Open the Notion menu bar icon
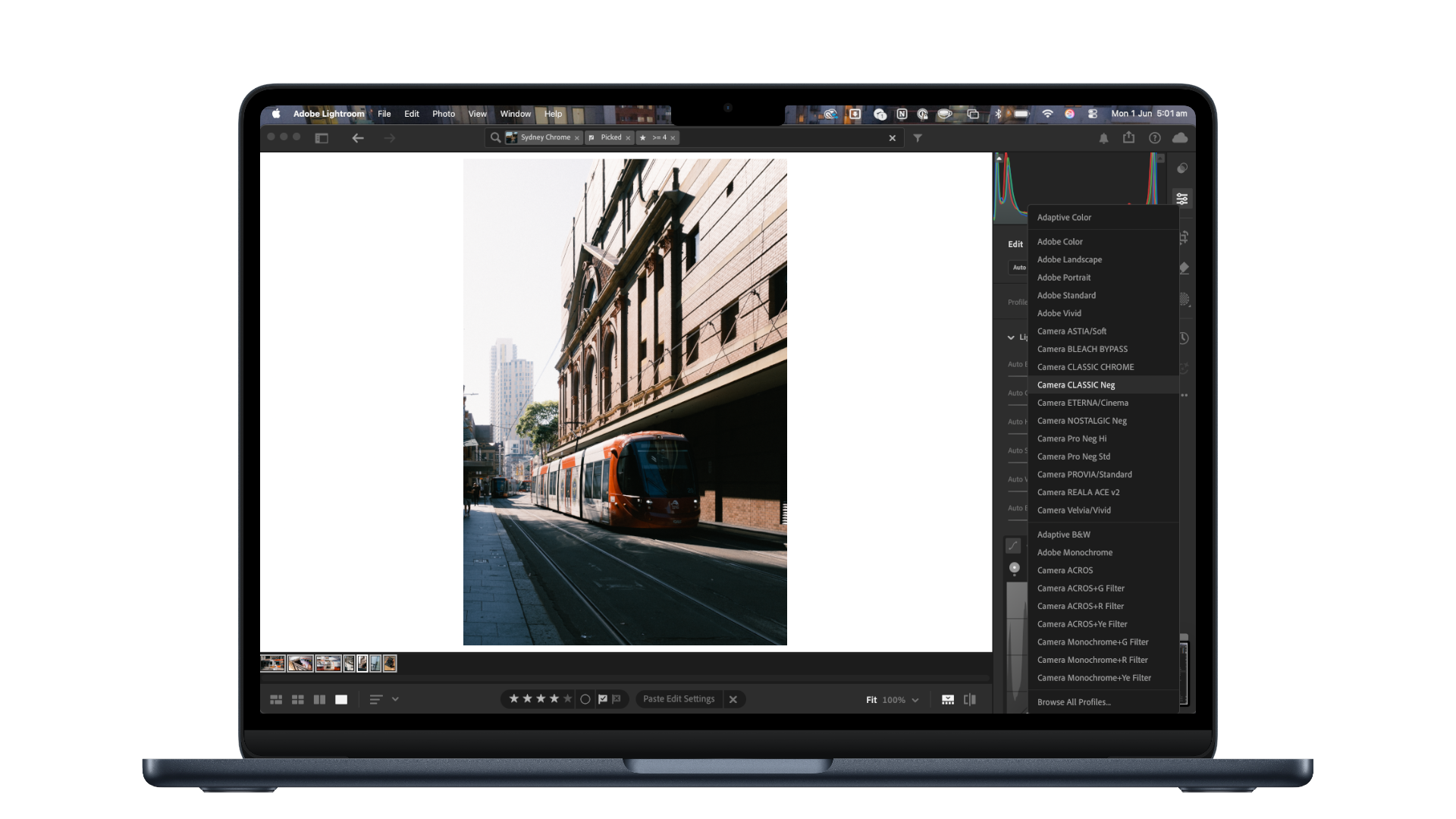Screen dimensions: 1456x819 point(902,114)
